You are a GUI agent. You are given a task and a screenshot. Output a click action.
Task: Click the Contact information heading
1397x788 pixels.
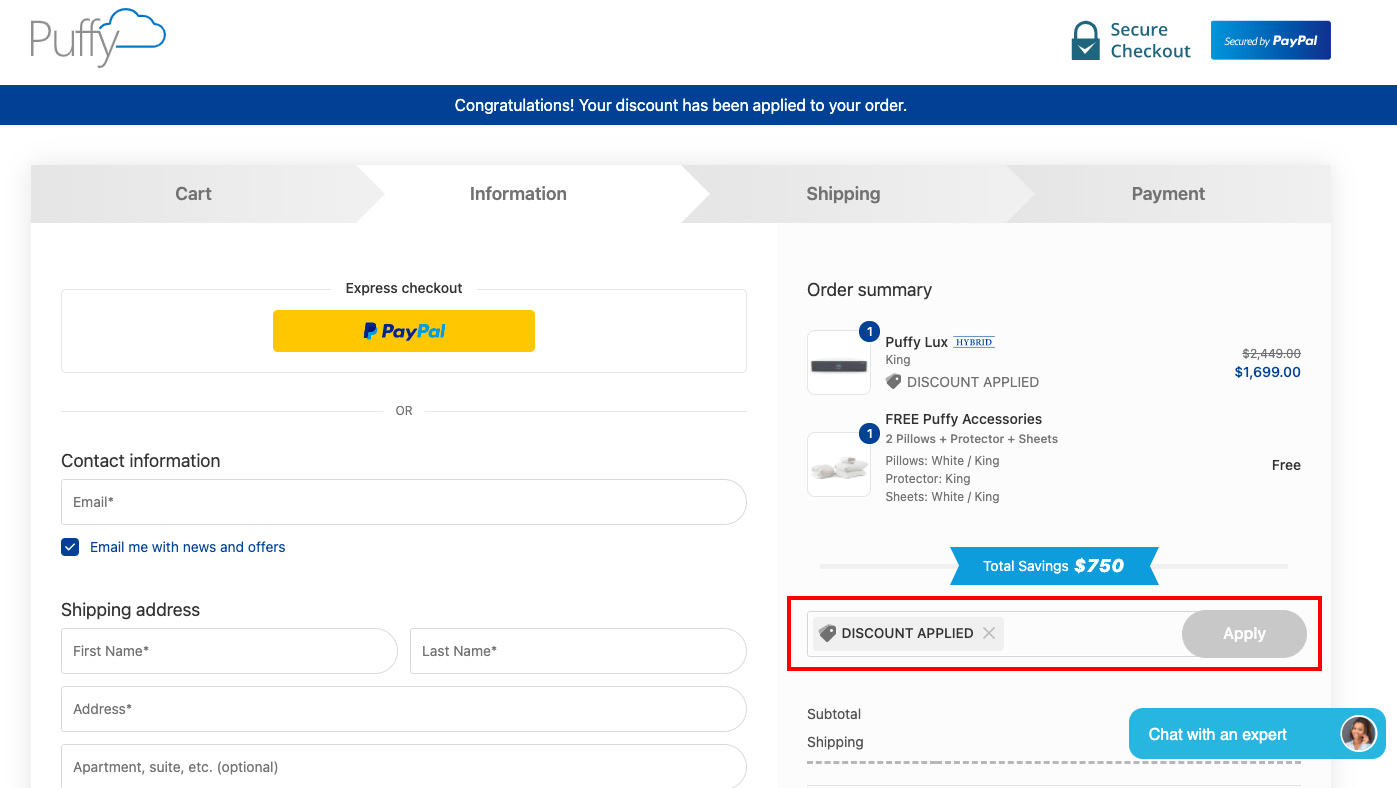141,461
